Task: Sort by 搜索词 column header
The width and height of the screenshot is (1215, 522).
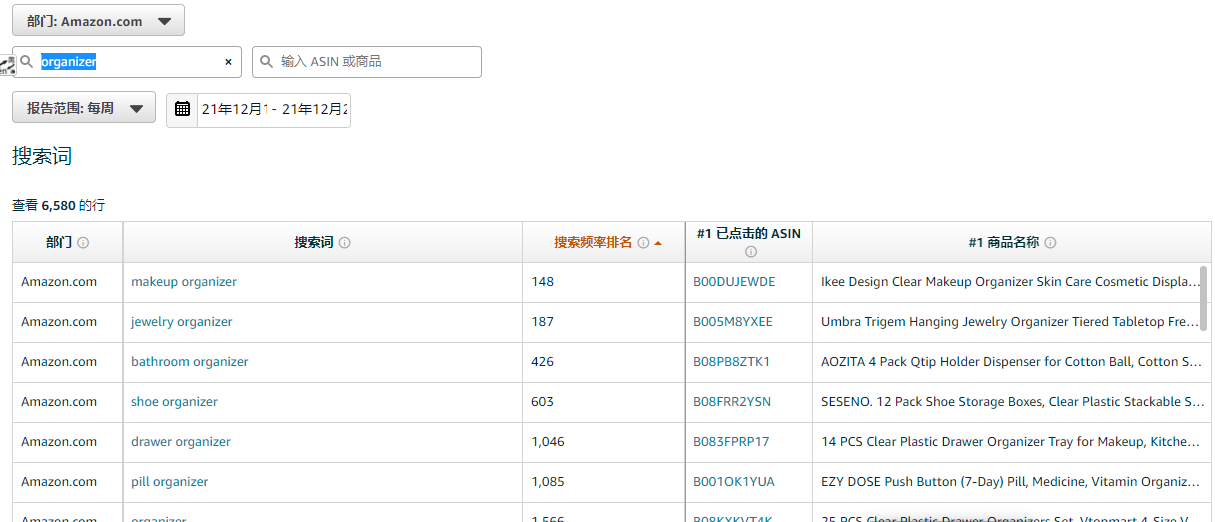Action: (313, 243)
